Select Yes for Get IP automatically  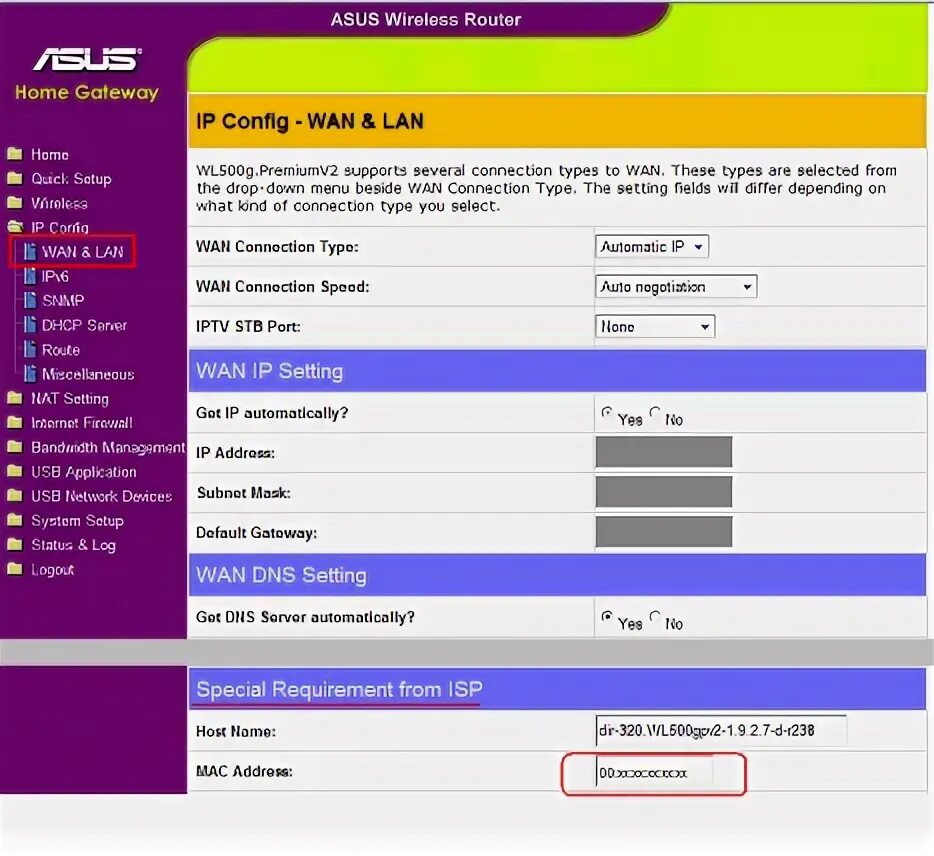tap(606, 412)
